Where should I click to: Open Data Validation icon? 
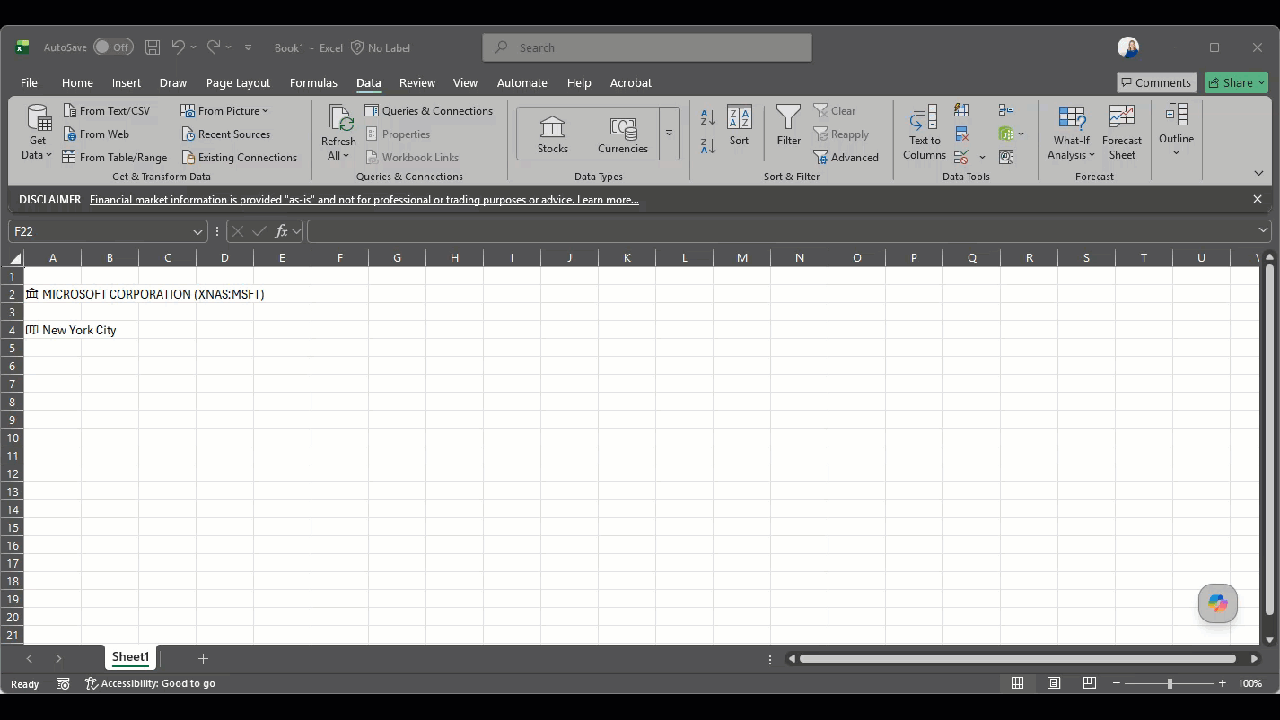coord(962,157)
